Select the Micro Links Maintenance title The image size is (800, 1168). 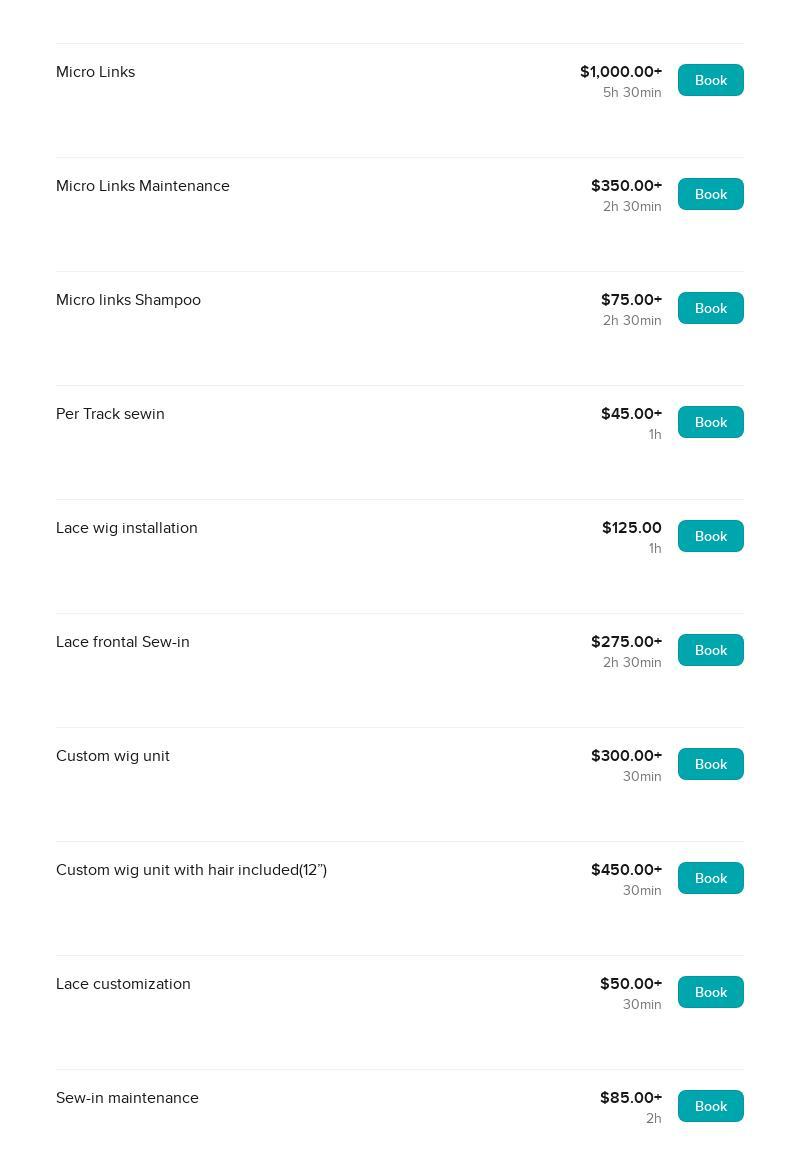pyautogui.click(x=143, y=186)
